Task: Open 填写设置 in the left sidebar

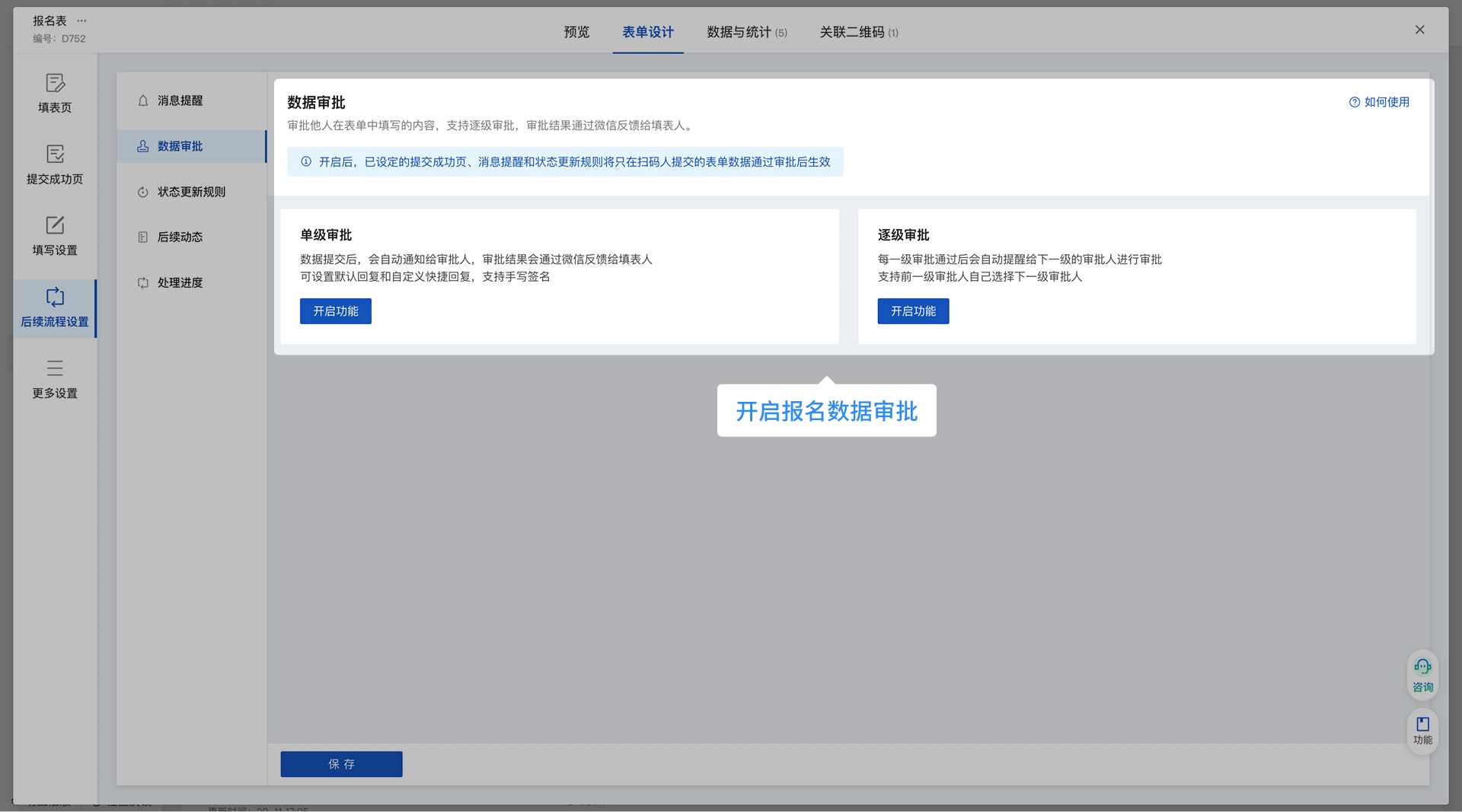Action: coord(55,235)
